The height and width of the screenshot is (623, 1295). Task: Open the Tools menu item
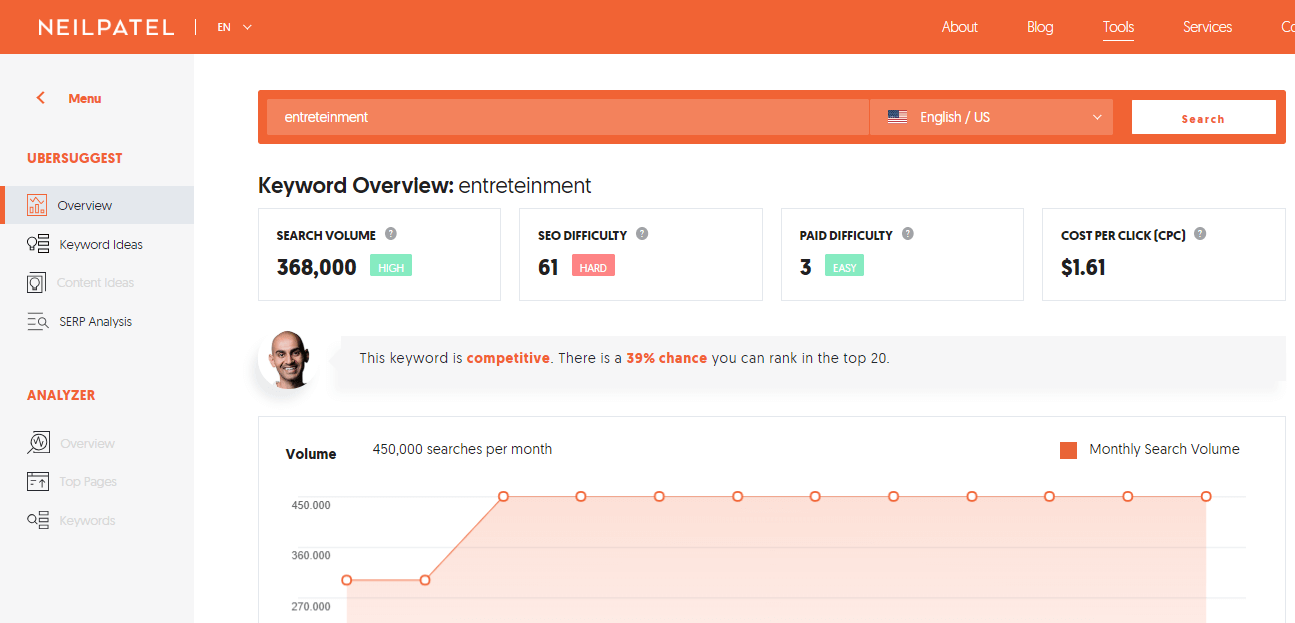(x=1118, y=27)
